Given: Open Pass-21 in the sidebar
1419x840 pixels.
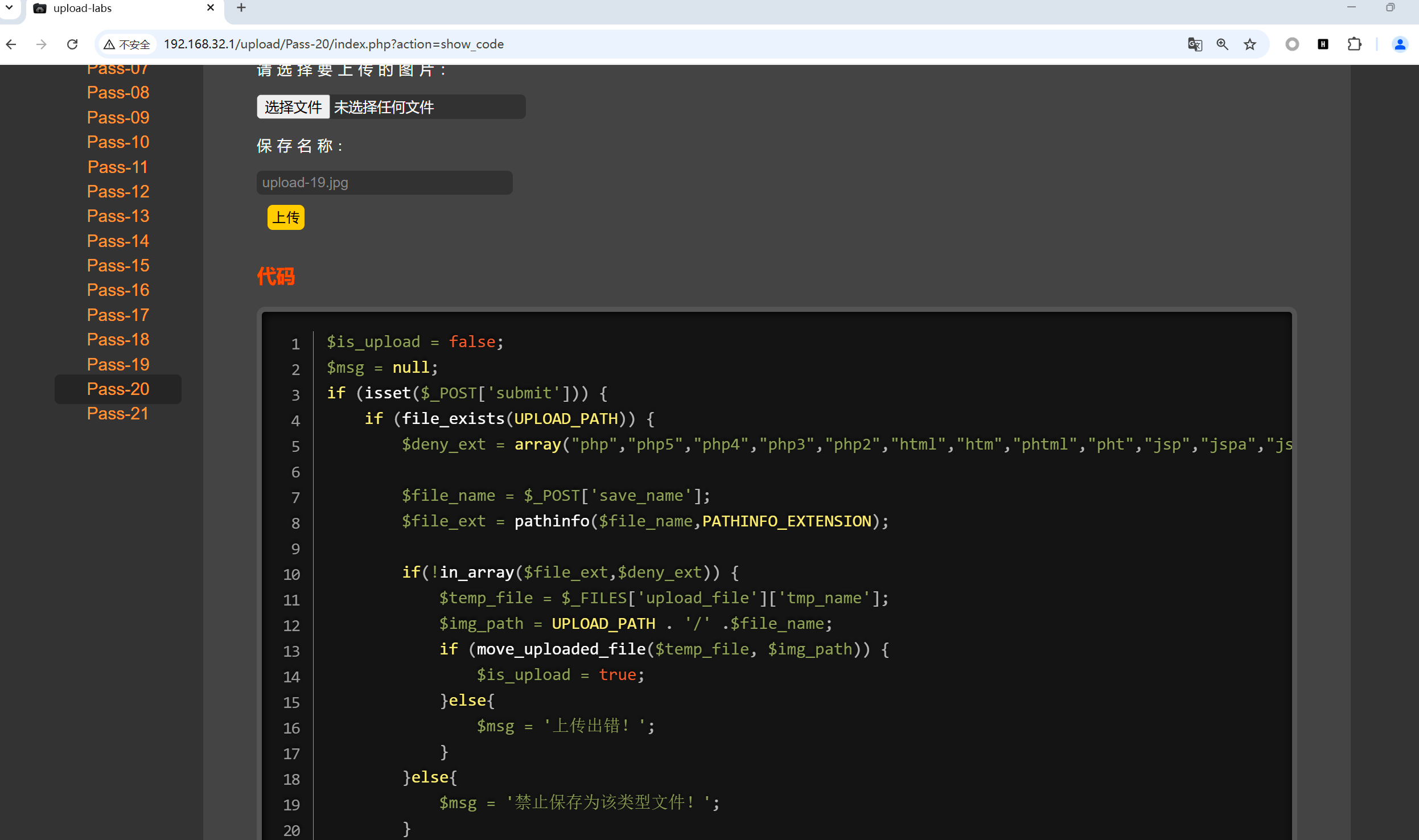Looking at the screenshot, I should point(118,414).
